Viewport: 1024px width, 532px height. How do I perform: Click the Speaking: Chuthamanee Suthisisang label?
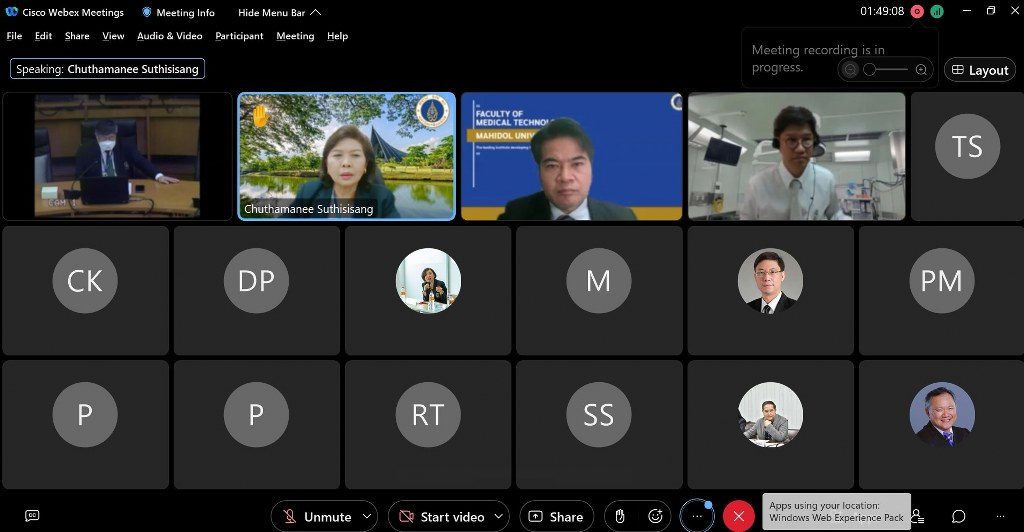pyautogui.click(x=107, y=69)
